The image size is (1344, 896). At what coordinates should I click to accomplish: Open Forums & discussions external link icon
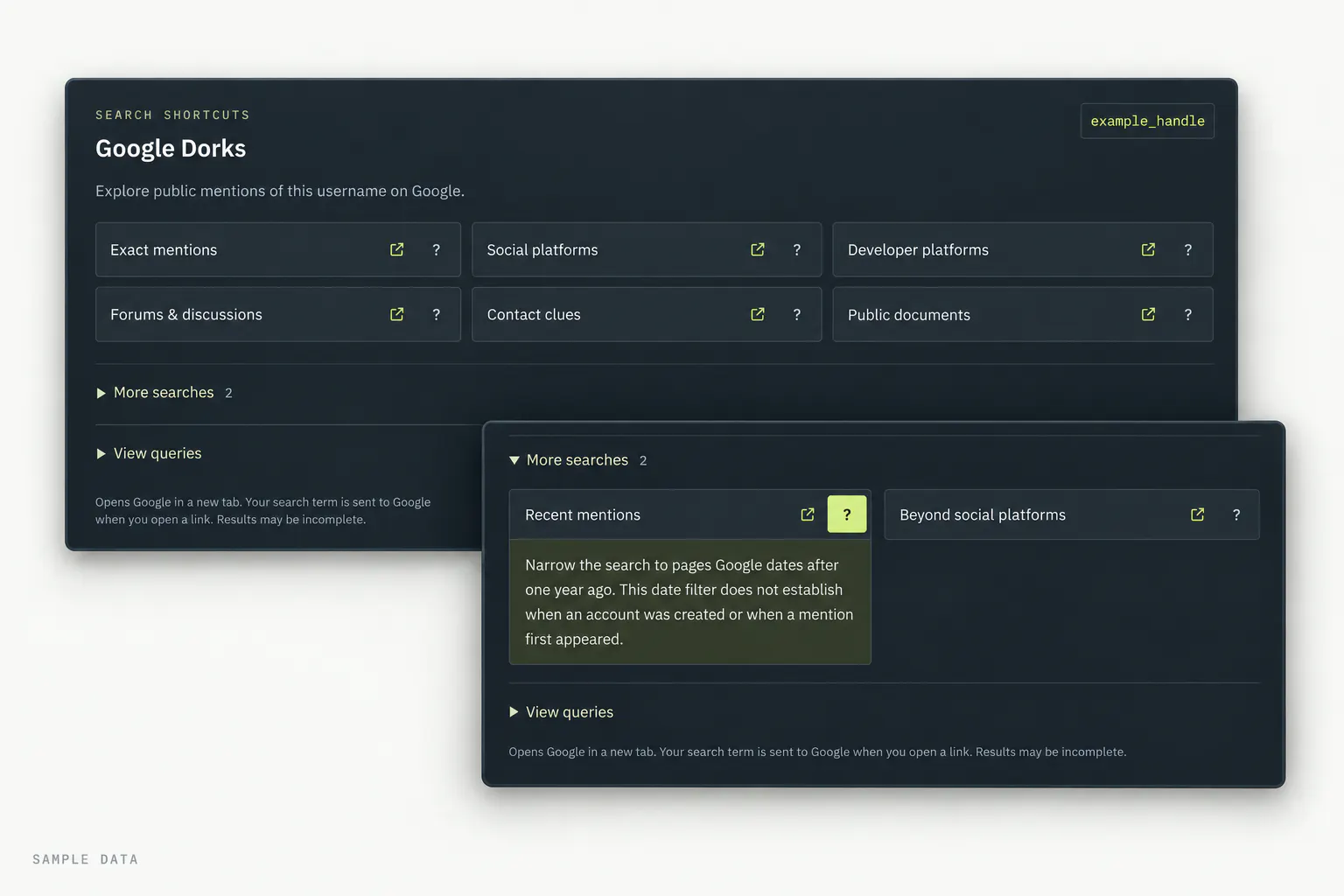[397, 314]
